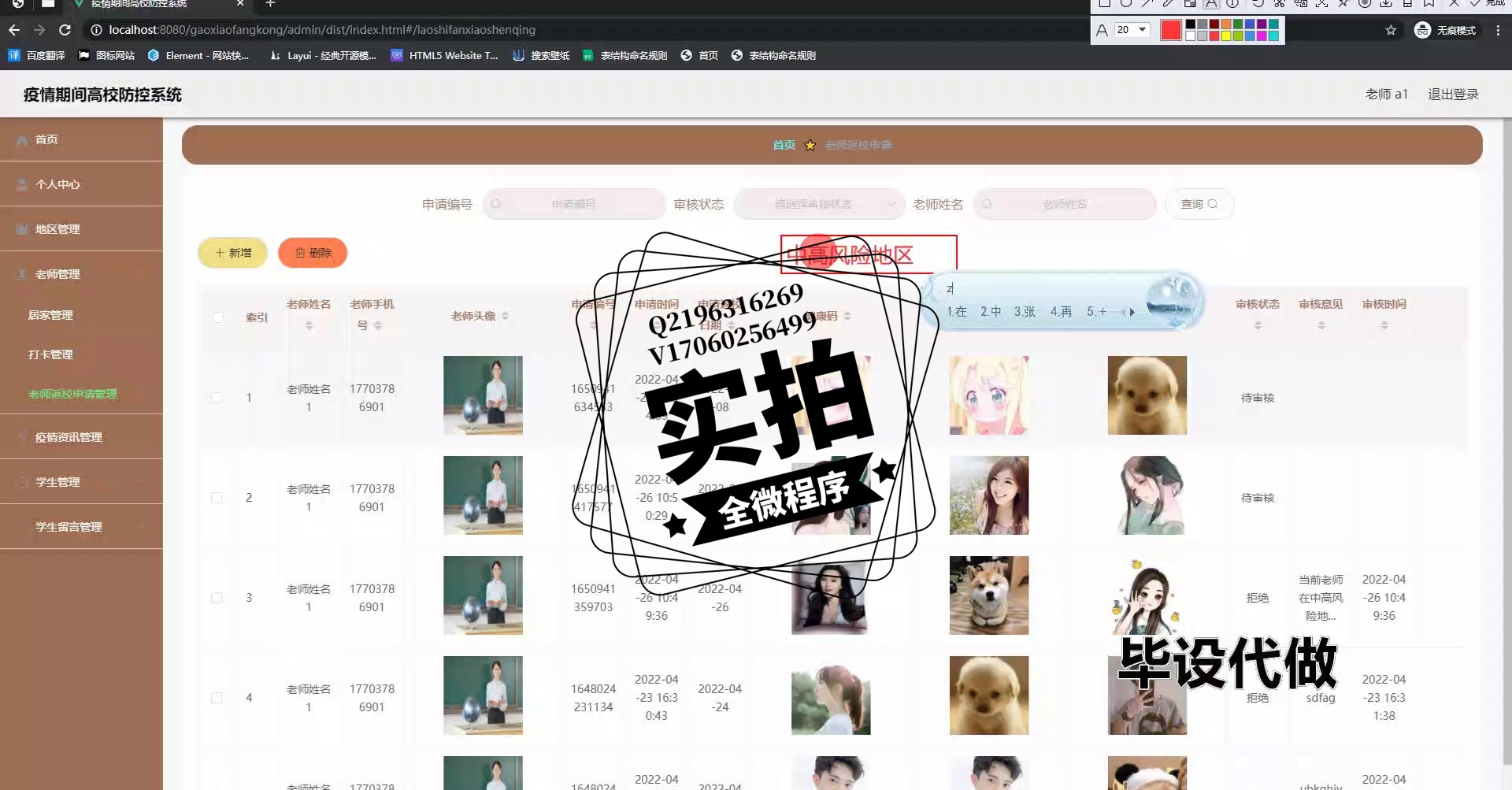Open row 1 teacher avatar thumbnail

(483, 395)
